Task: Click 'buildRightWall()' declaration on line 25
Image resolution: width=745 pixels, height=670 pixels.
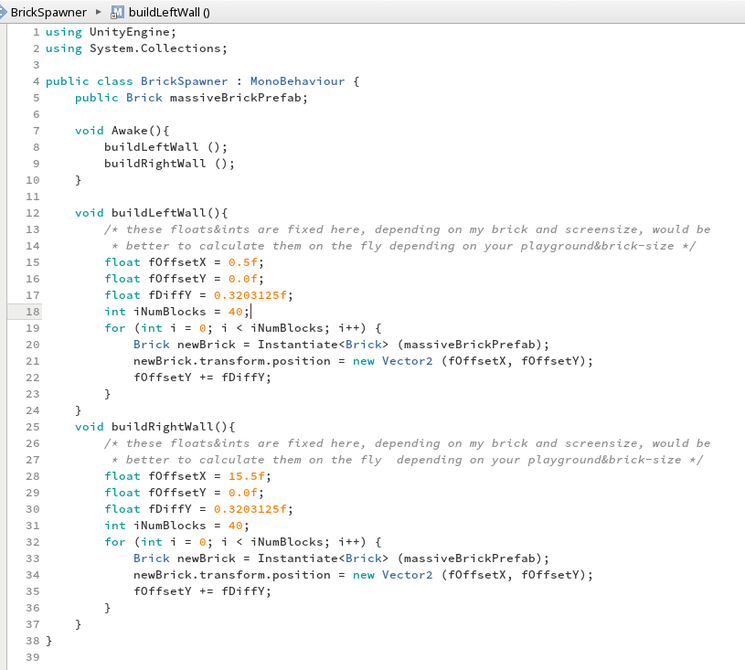Action: click(170, 427)
